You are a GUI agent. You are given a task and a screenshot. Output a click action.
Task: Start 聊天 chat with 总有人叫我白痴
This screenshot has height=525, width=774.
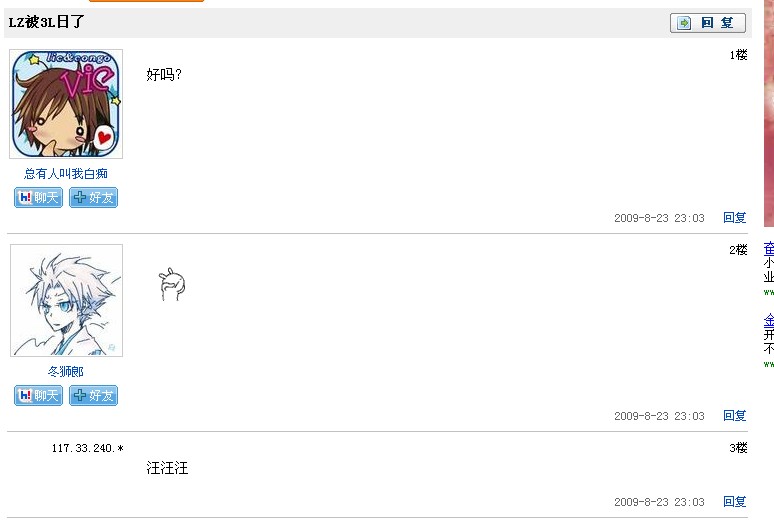39,198
